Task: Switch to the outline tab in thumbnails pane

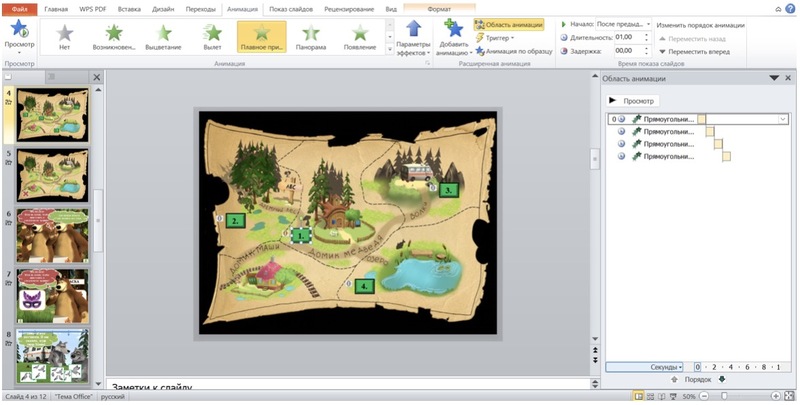Action: [x=52, y=77]
